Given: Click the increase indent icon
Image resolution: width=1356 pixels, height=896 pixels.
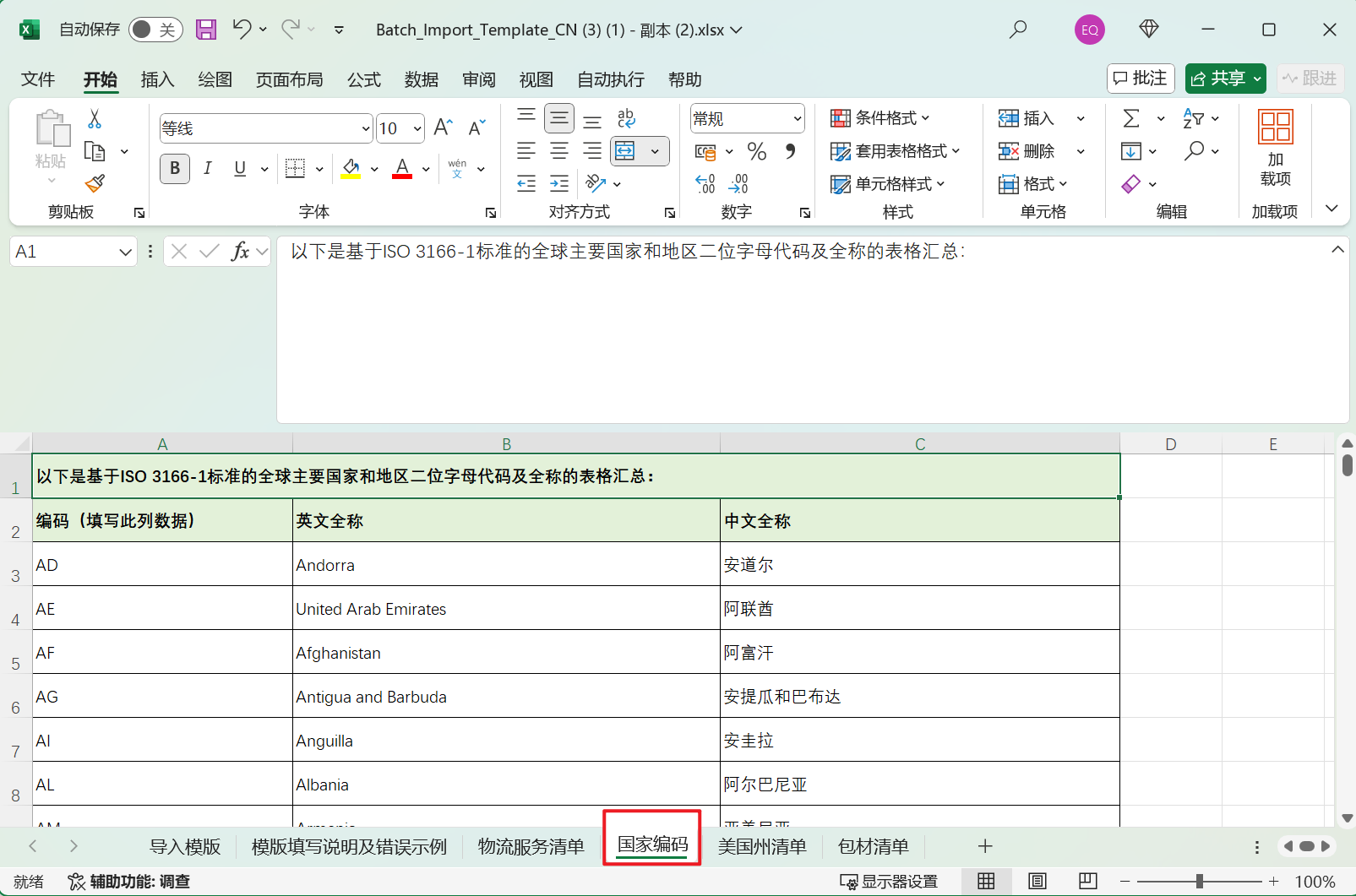Looking at the screenshot, I should [559, 183].
